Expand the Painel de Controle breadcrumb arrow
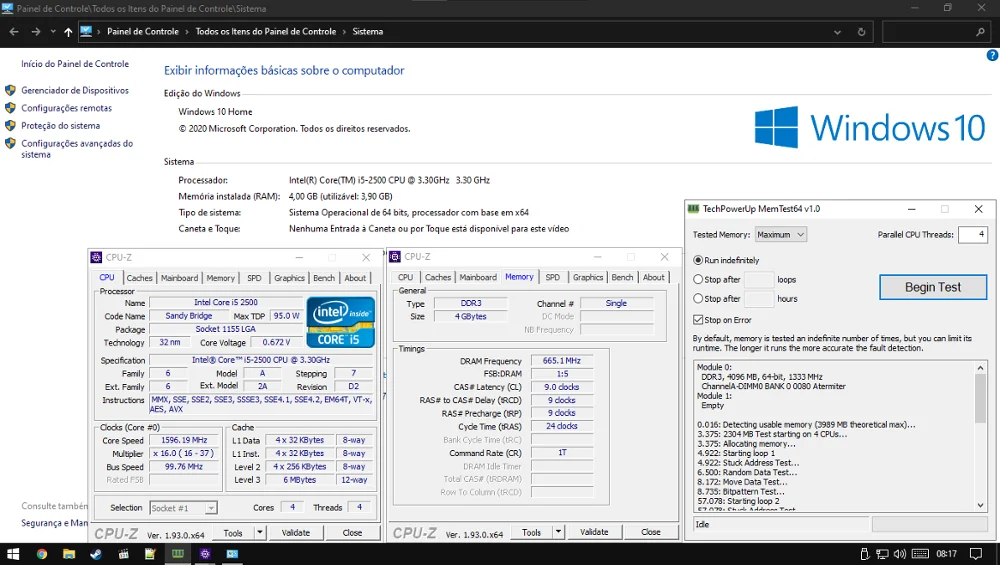 pos(187,31)
